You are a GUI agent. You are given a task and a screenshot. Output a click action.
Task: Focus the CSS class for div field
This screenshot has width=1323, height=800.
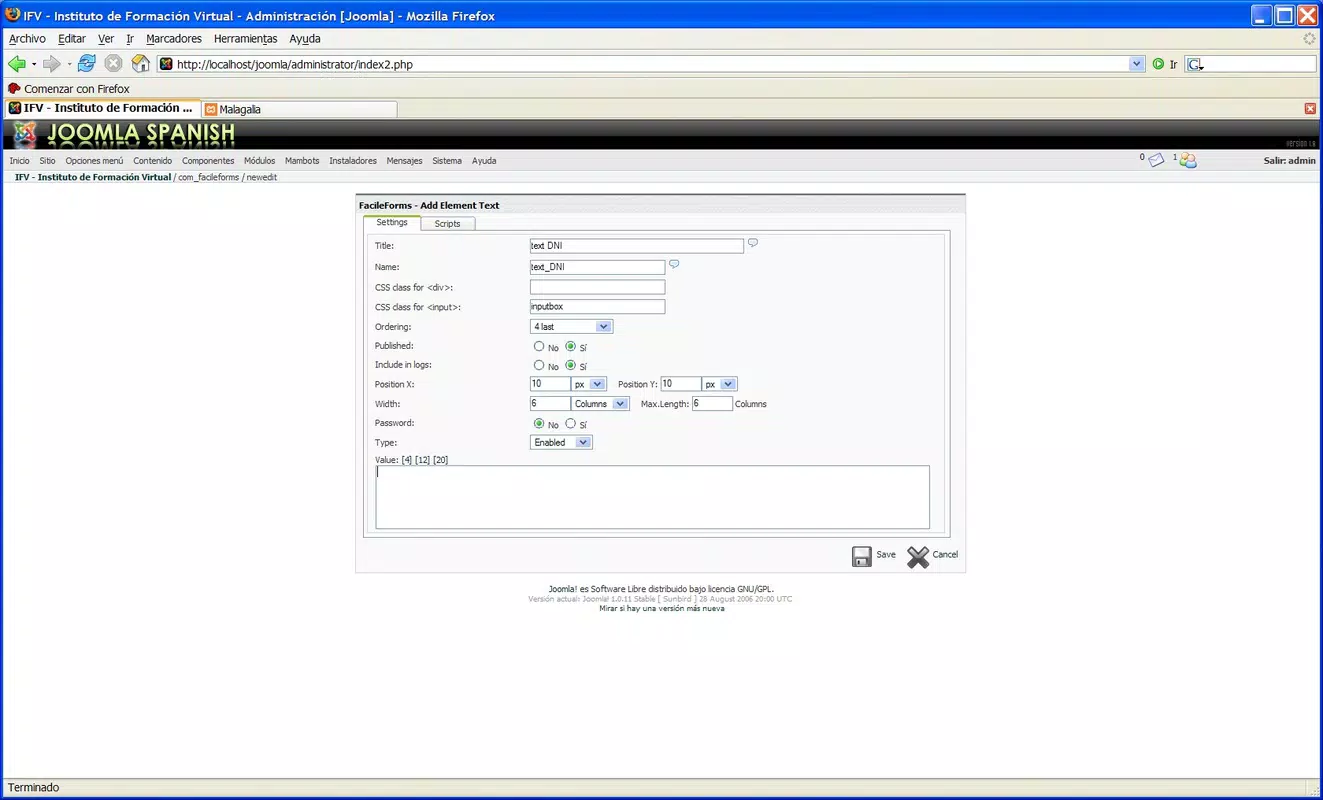coord(597,287)
